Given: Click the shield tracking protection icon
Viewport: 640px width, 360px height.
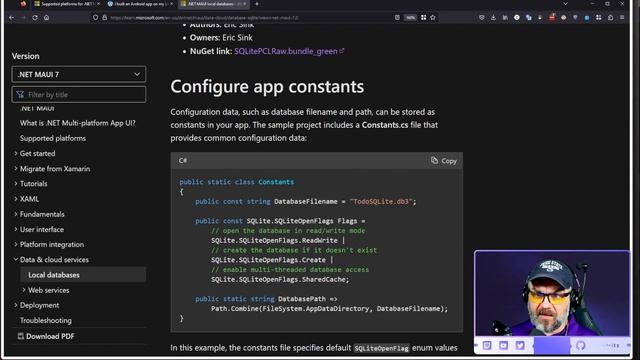Looking at the screenshot, I should pos(96,18).
